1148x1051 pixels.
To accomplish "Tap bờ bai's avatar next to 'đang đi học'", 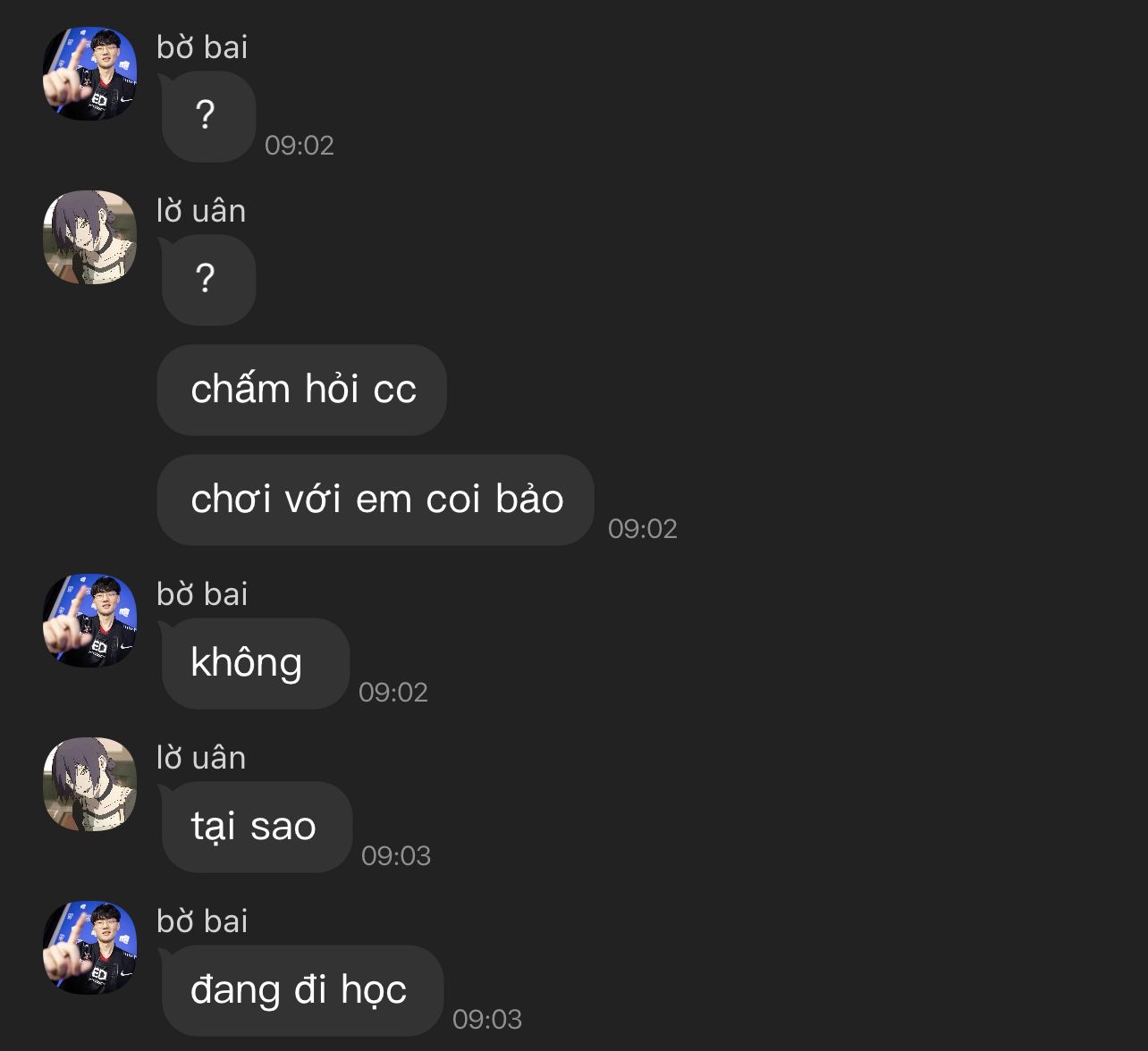I will pyautogui.click(x=89, y=947).
